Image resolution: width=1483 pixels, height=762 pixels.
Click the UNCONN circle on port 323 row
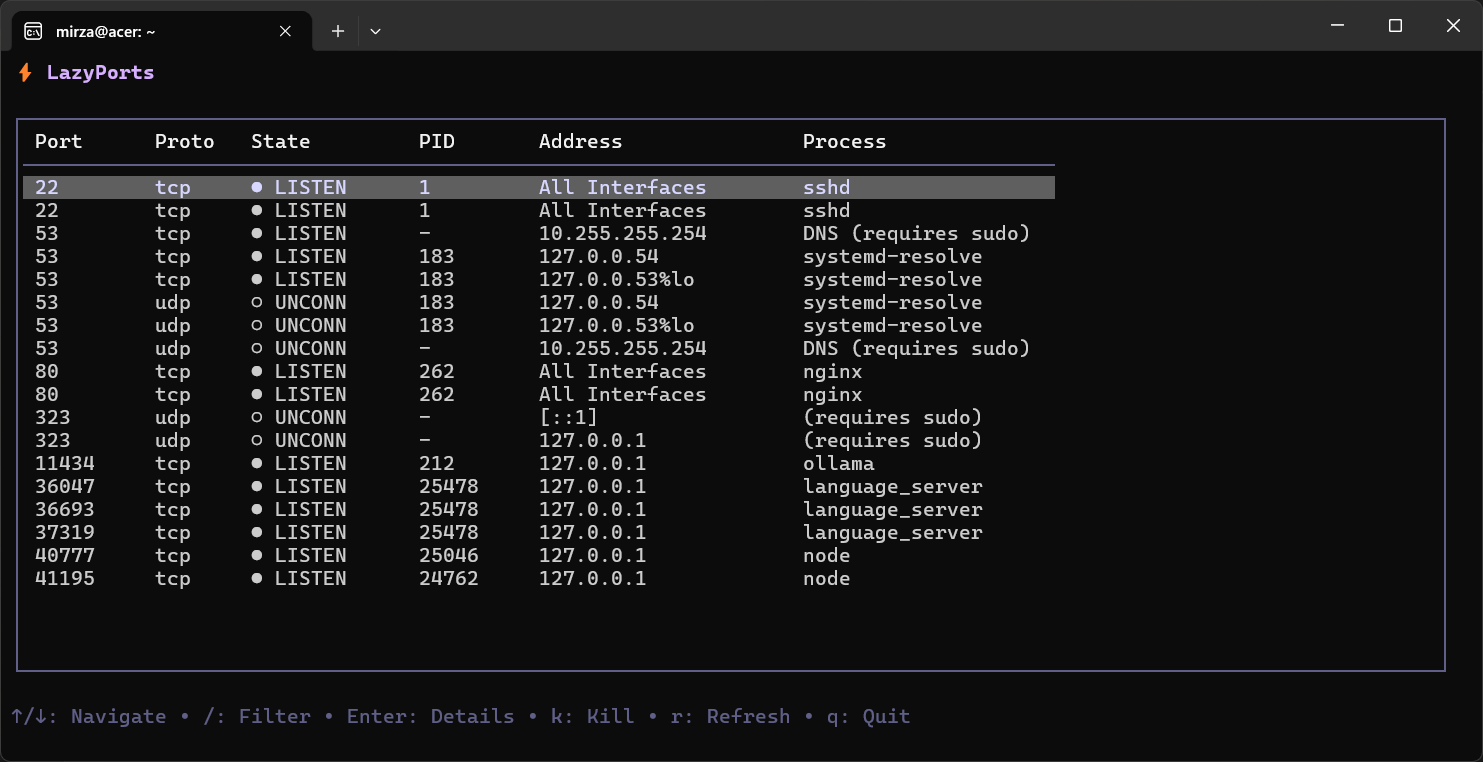click(x=257, y=417)
